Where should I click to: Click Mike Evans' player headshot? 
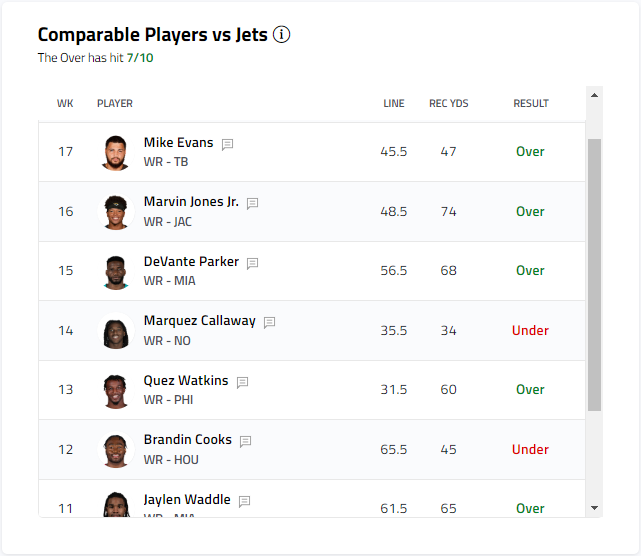click(x=116, y=152)
